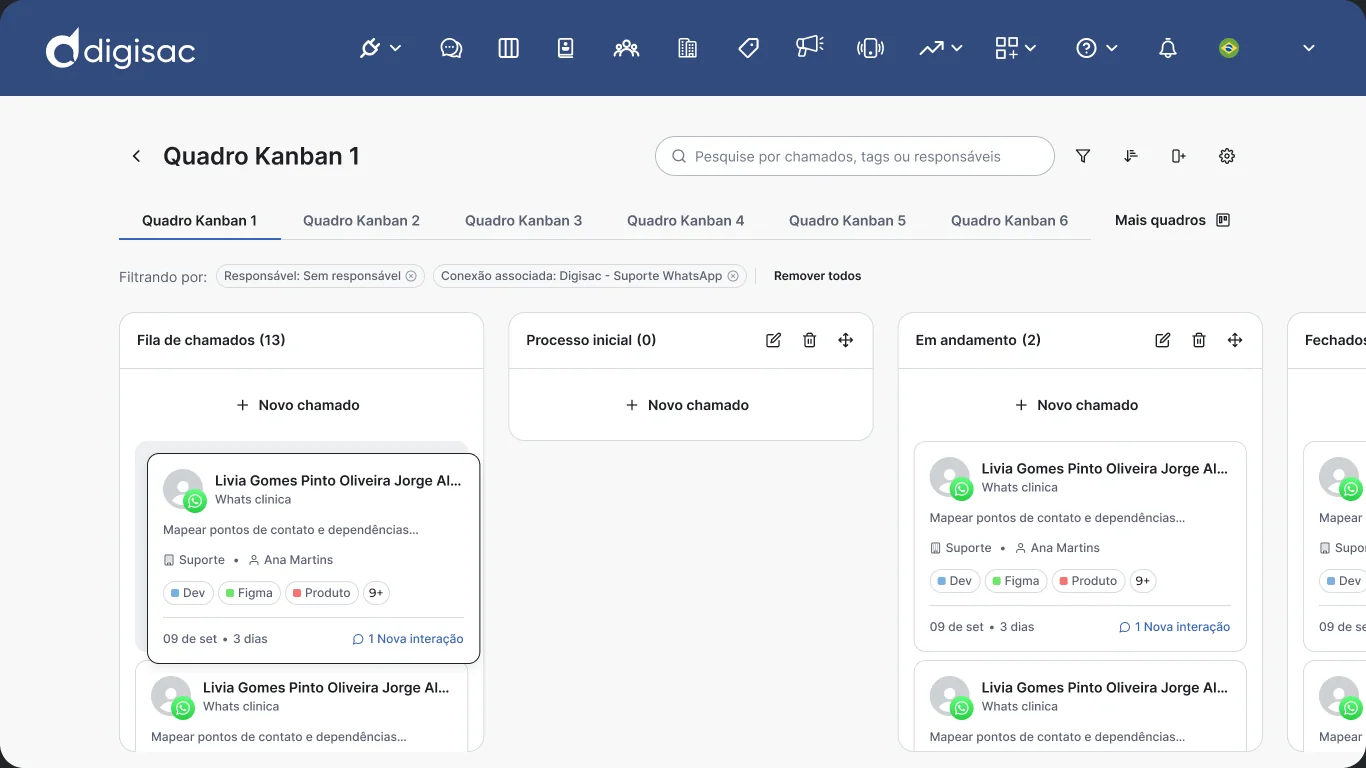Open board settings gear icon

tap(1227, 156)
